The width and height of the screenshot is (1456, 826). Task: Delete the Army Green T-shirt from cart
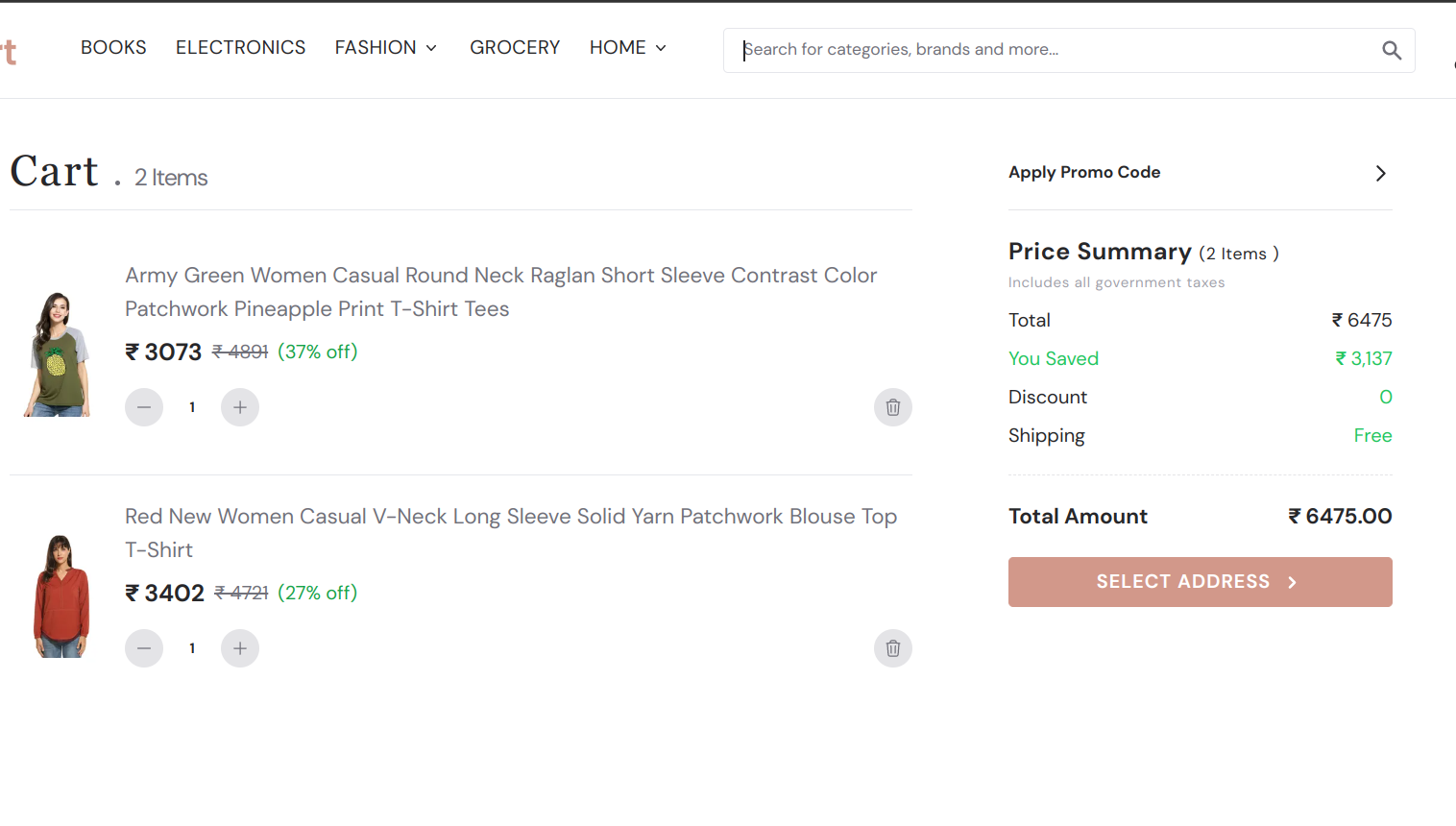893,407
